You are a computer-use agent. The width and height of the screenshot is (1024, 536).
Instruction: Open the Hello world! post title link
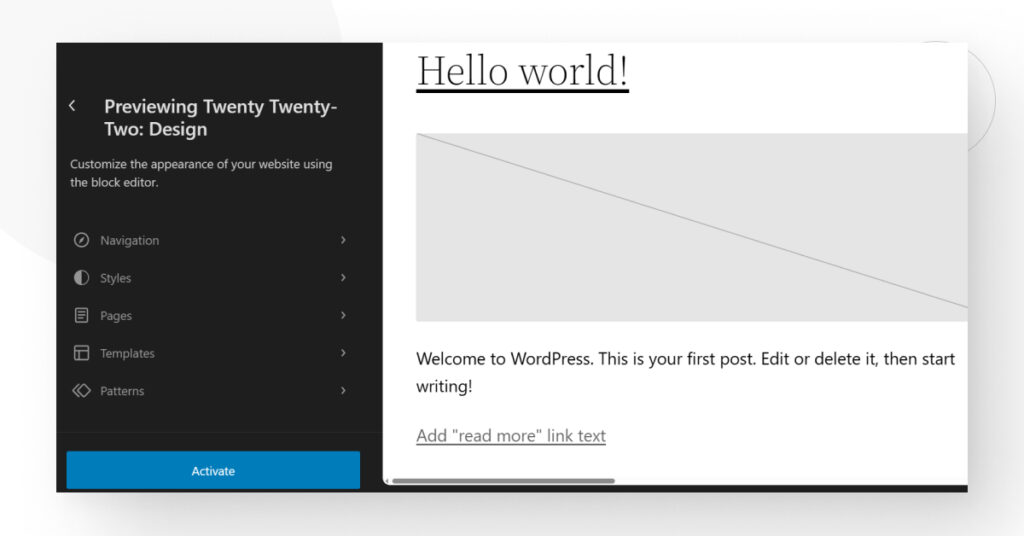[x=522, y=71]
